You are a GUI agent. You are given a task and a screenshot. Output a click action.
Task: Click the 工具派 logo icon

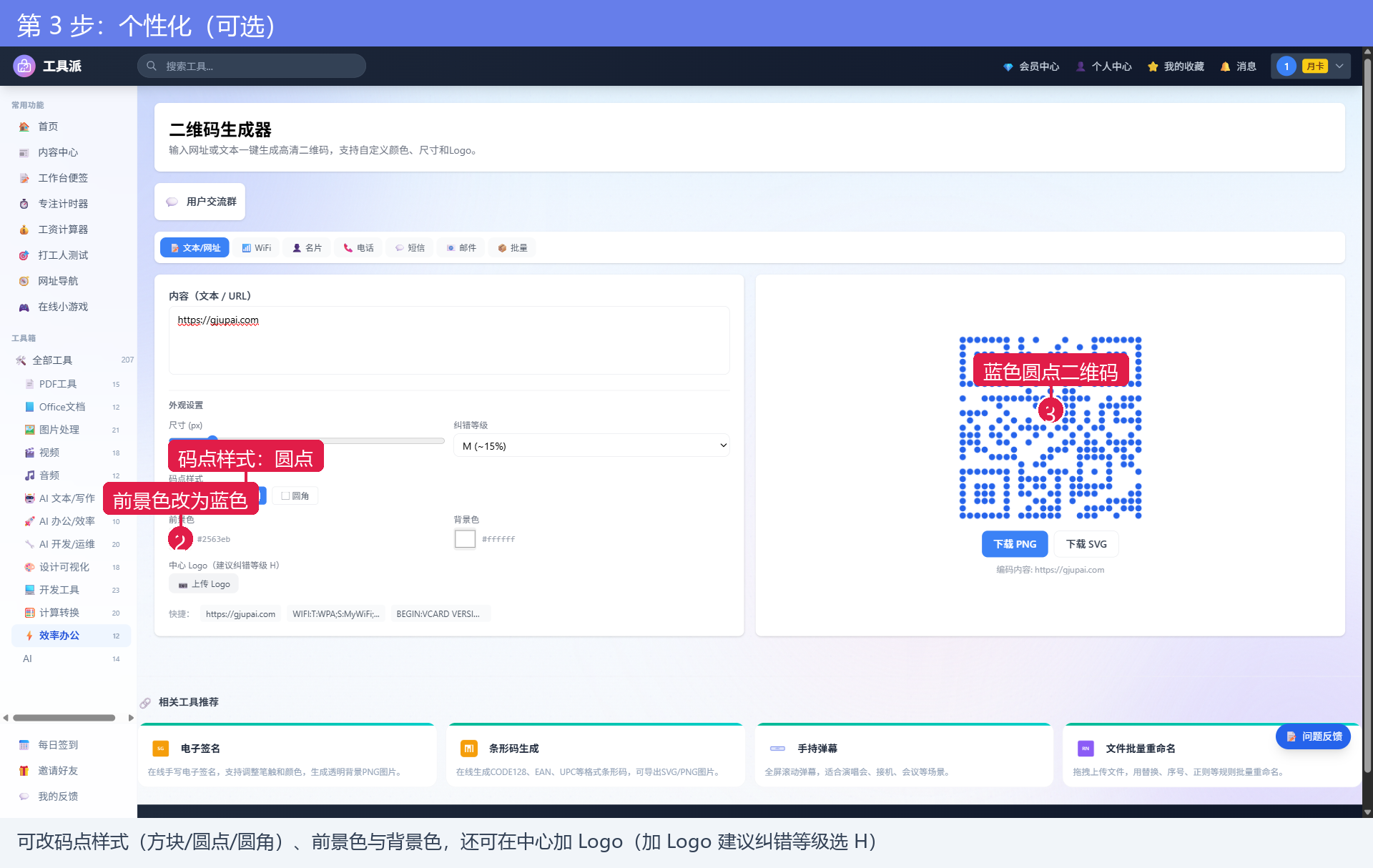[x=24, y=66]
